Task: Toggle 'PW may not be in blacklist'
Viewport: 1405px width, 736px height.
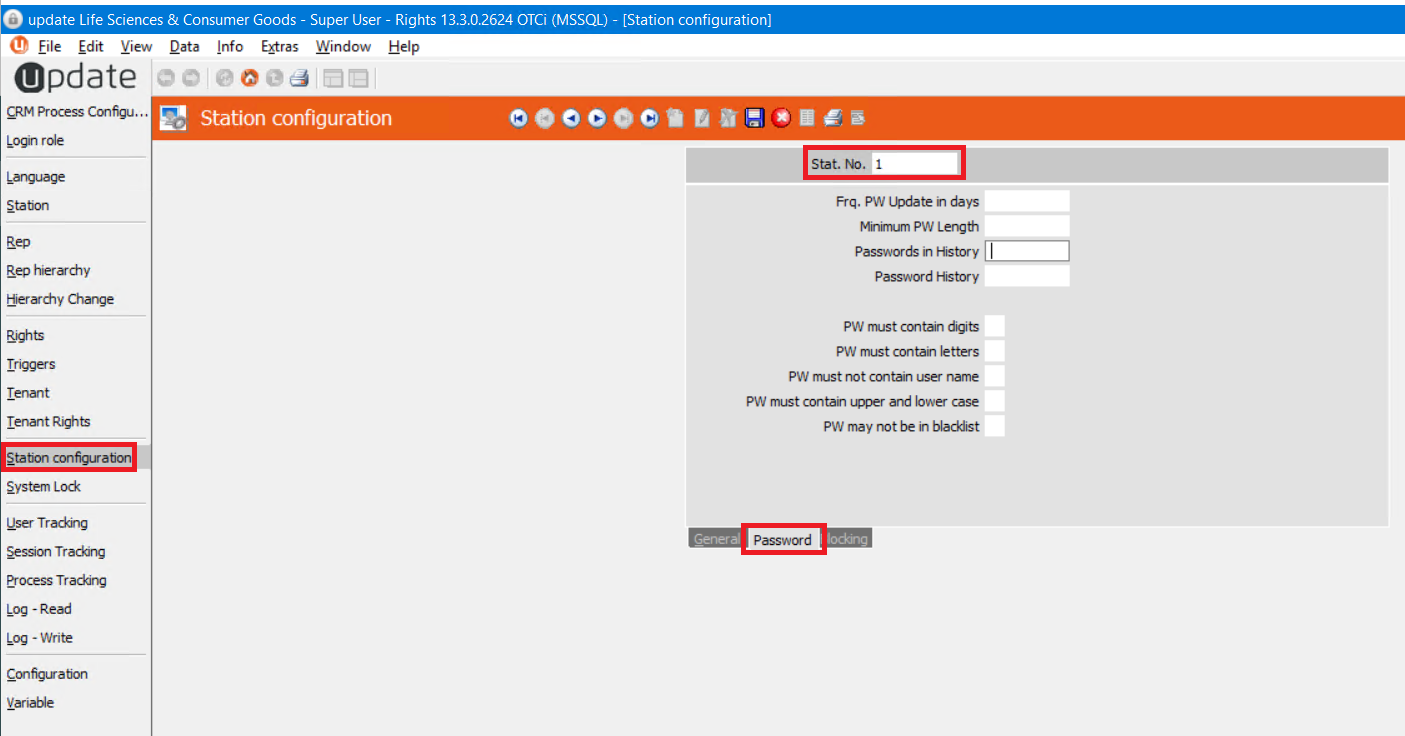Action: coord(995,426)
